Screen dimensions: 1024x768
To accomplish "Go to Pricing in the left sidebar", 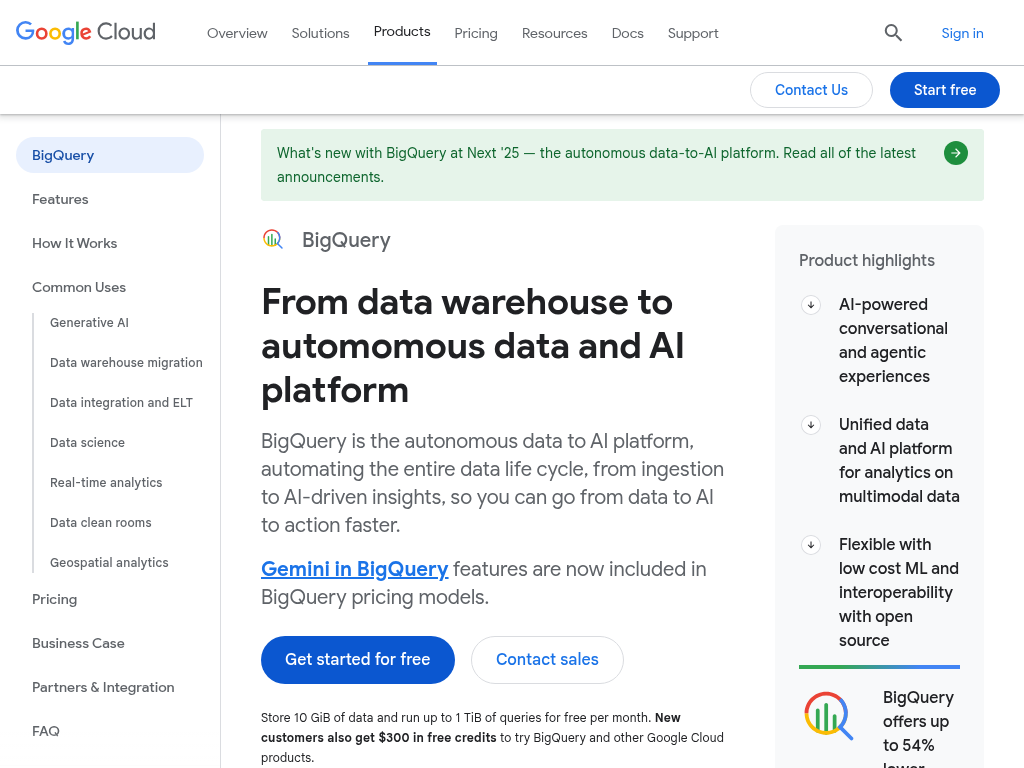I will coord(54,600).
